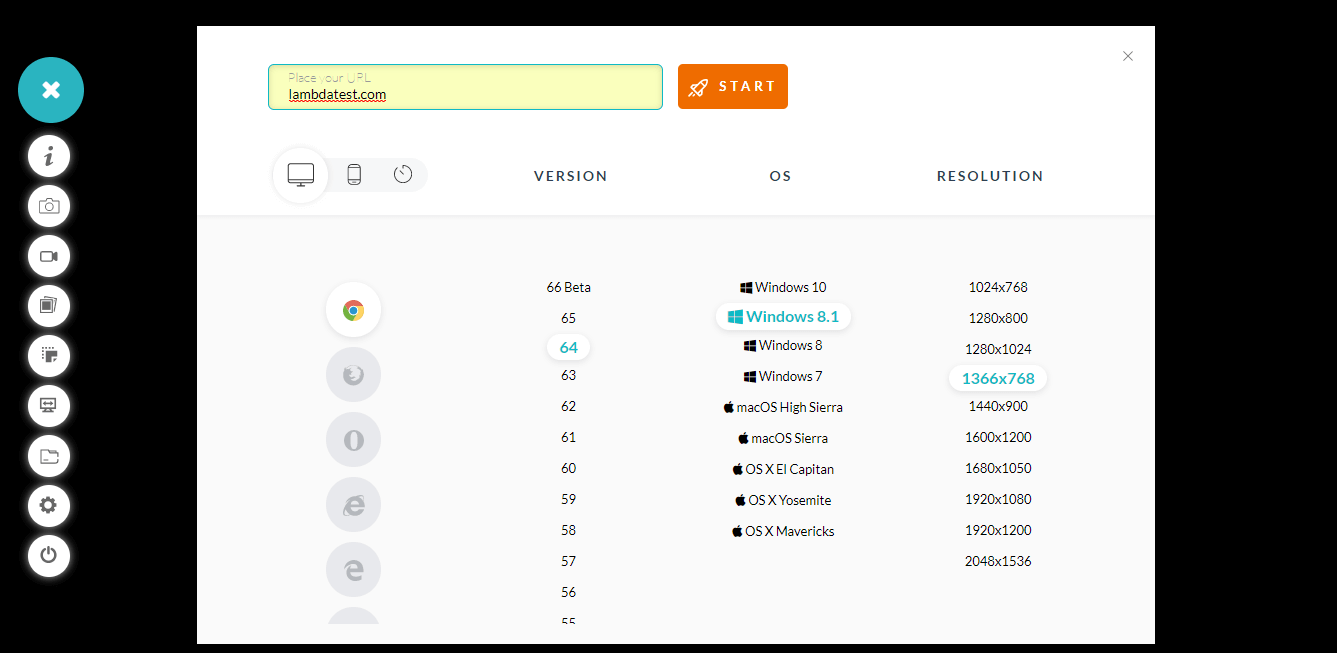
Task: Select Chrome version 66 Beta
Action: pos(568,287)
